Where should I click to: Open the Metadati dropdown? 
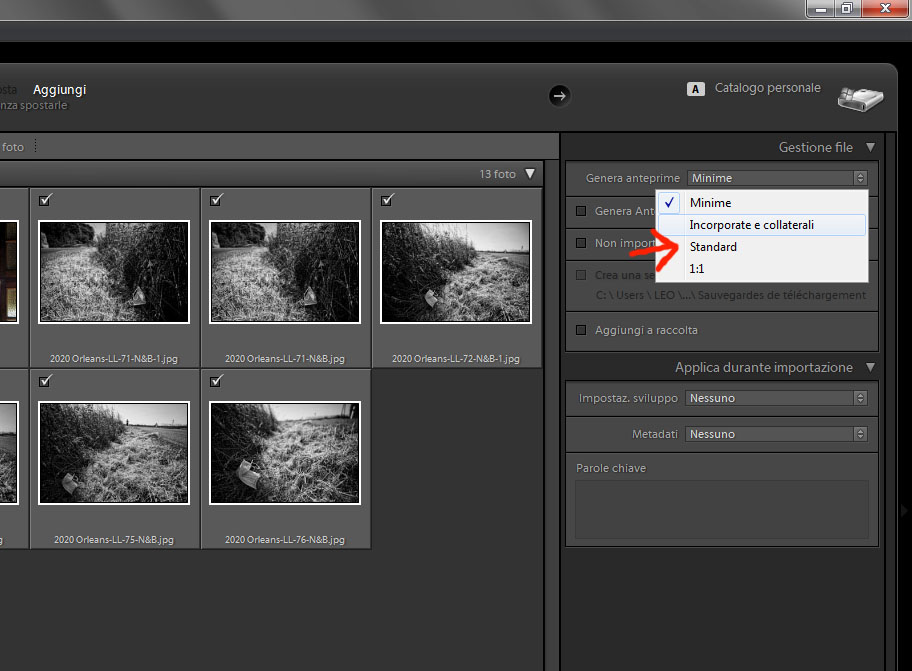coord(776,434)
